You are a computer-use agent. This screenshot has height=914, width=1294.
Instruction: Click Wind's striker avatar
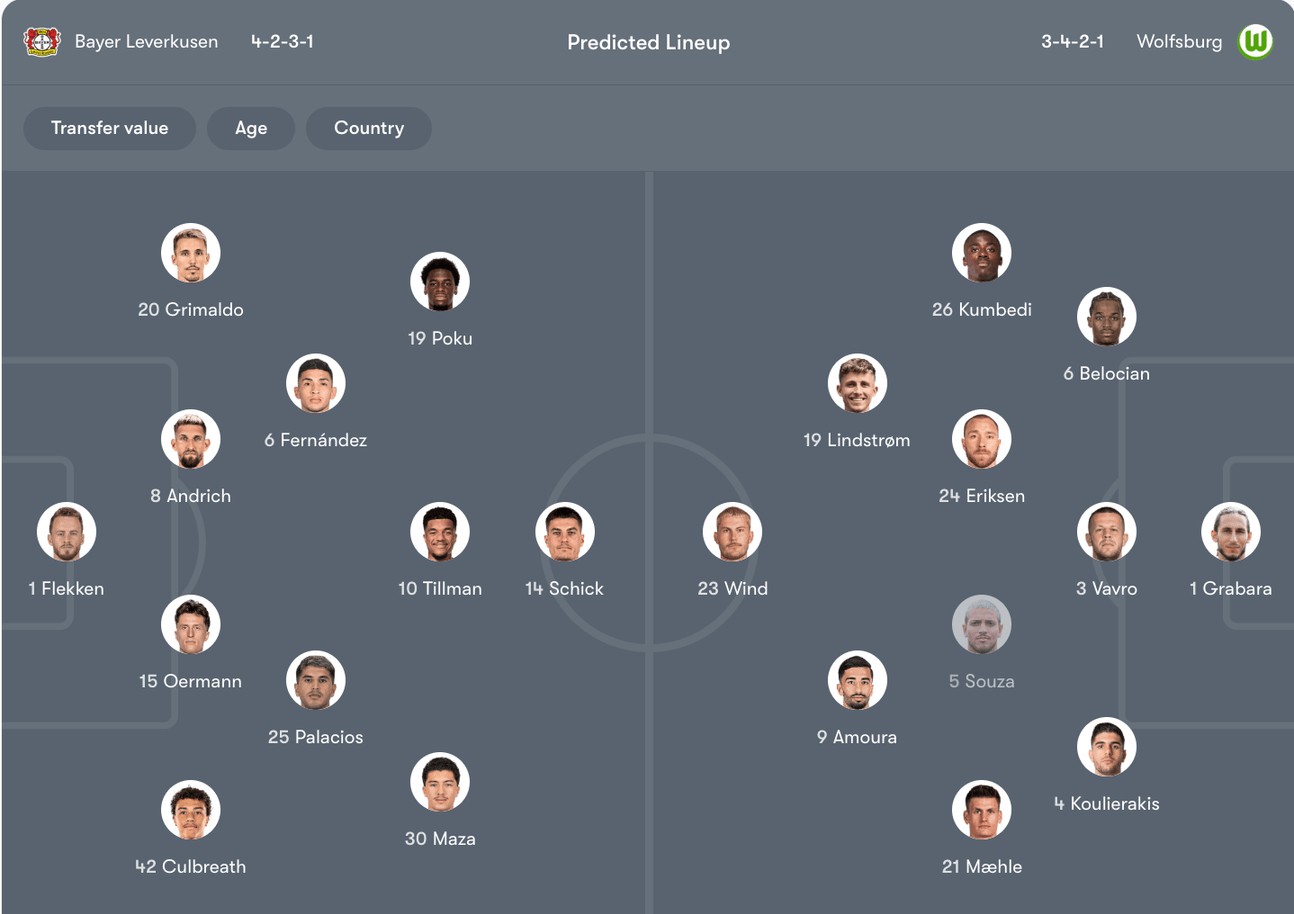coord(732,532)
